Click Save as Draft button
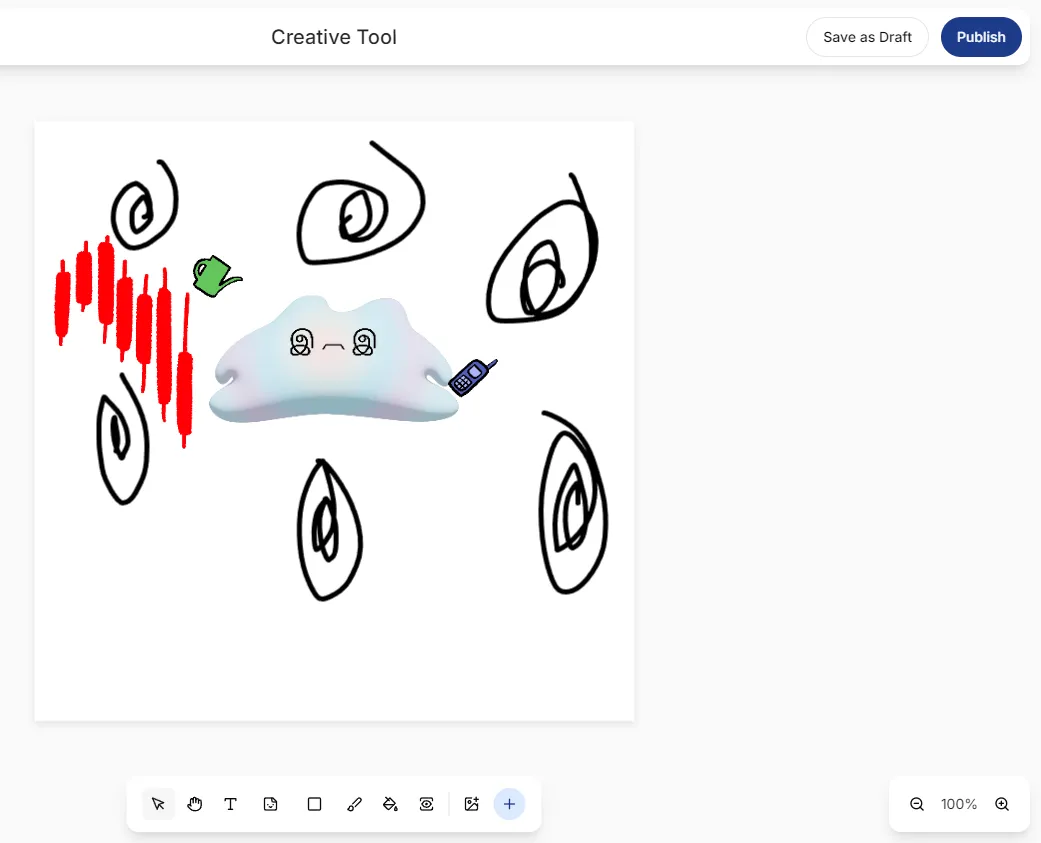Viewport: 1041px width, 843px height. click(x=867, y=37)
